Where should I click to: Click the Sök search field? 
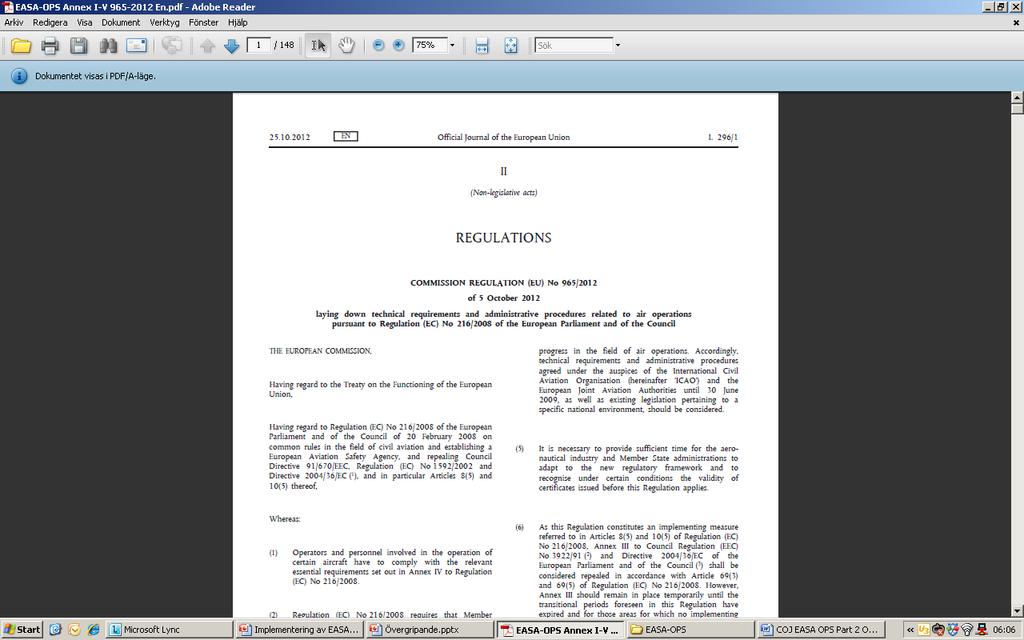[573, 46]
